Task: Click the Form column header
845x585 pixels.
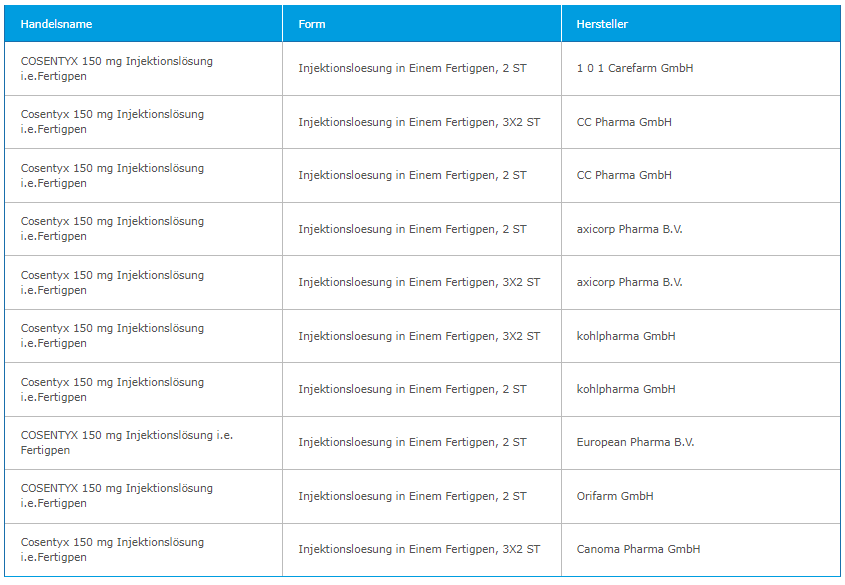Action: (312, 24)
